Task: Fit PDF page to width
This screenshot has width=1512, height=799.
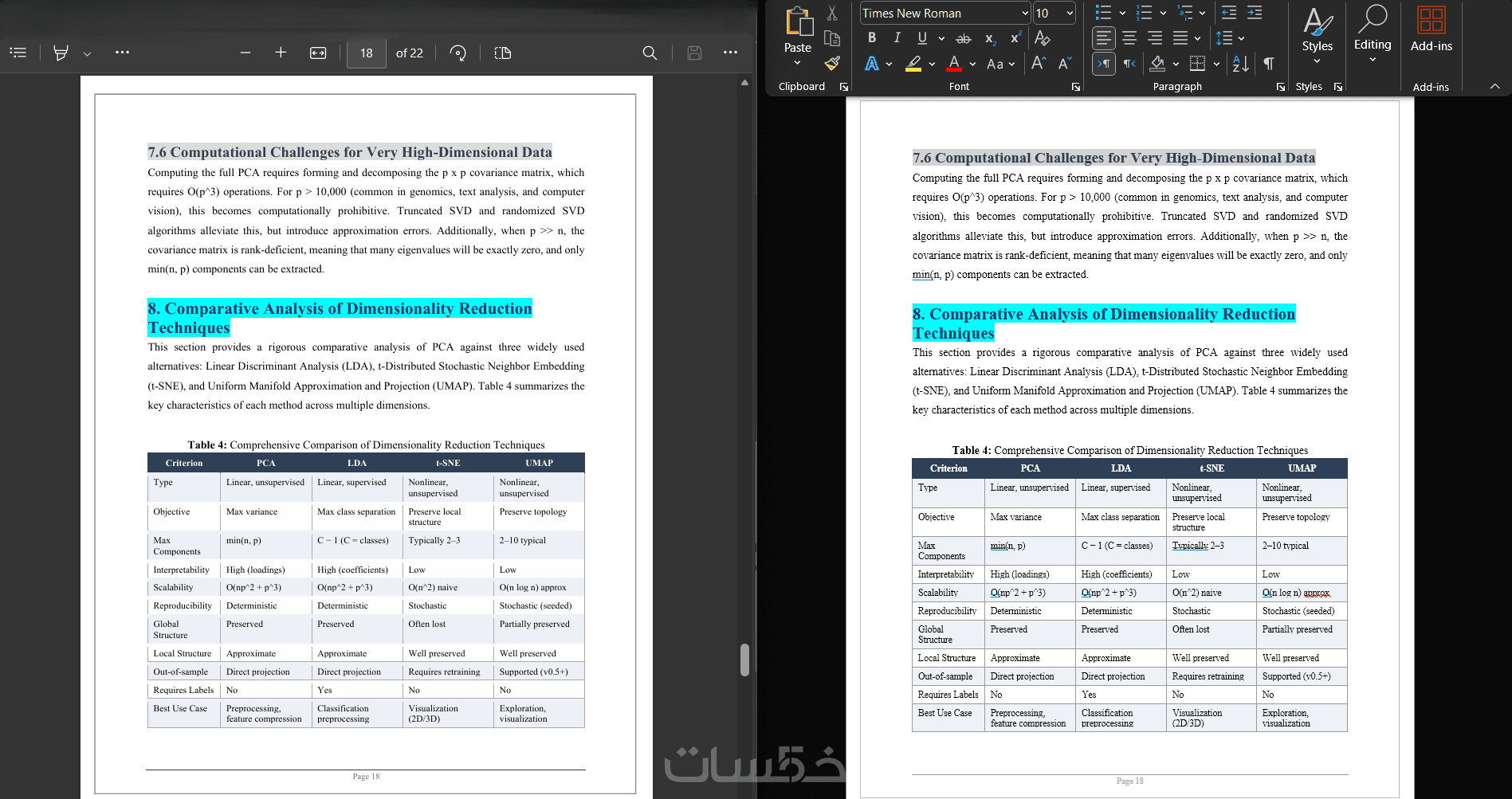Action: coord(318,53)
